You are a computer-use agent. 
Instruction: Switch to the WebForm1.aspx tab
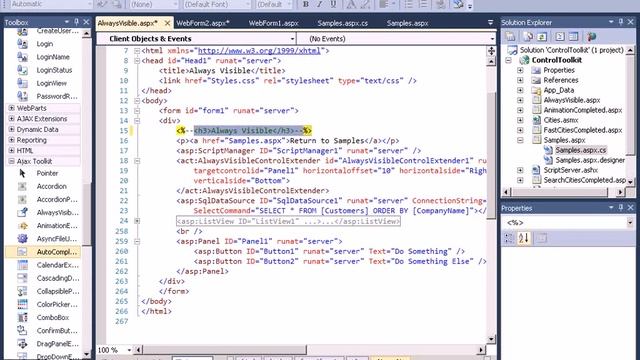[x=273, y=23]
